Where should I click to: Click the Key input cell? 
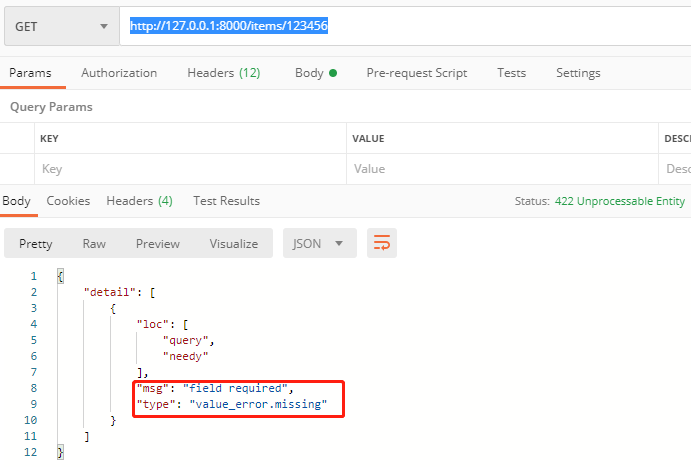[190, 170]
